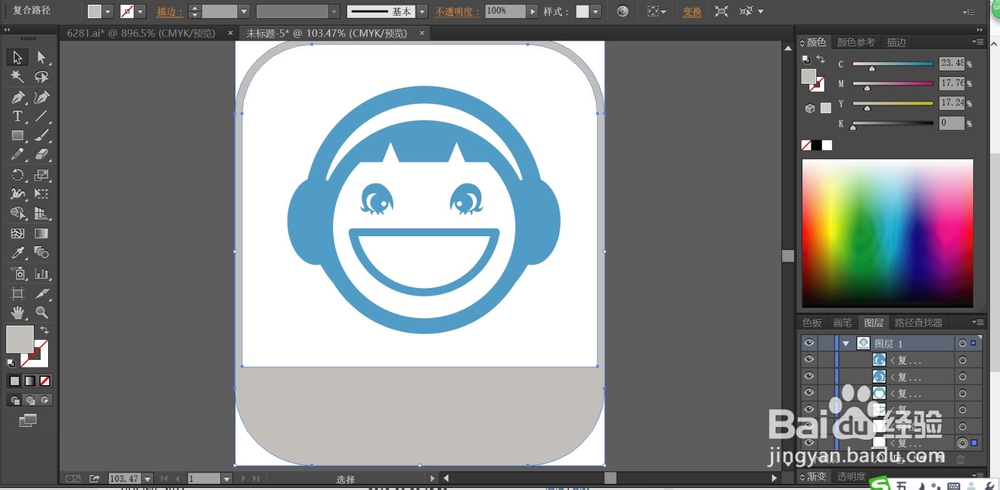Click the 变换 link in the control bar
This screenshot has width=1000, height=490.
(x=692, y=11)
